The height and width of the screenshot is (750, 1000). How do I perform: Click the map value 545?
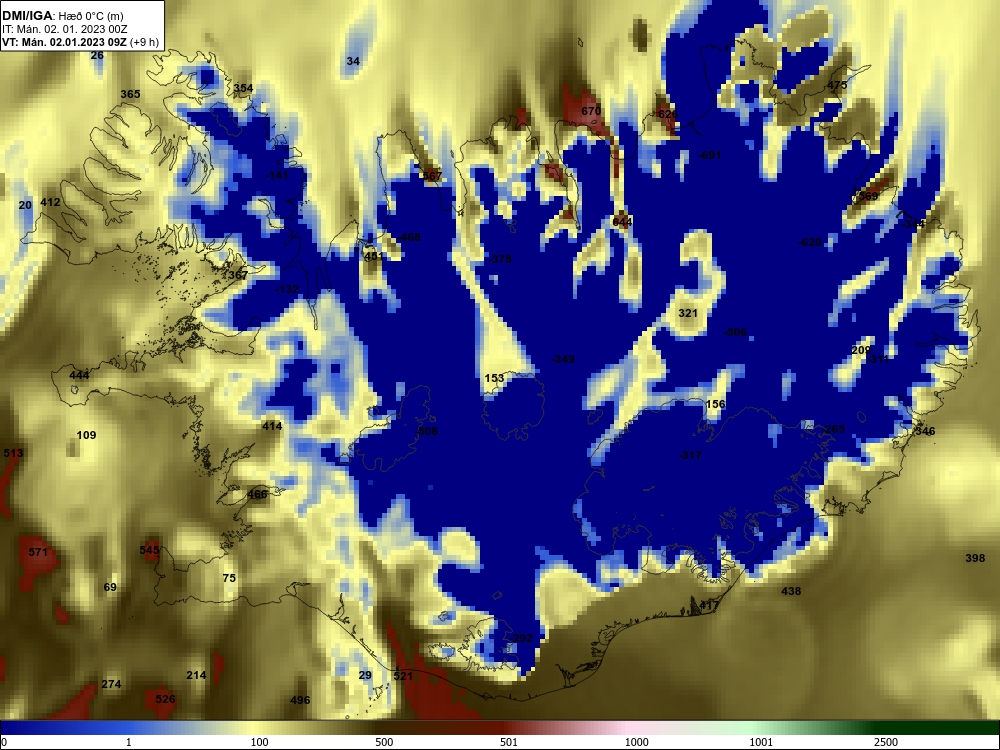click(x=149, y=550)
